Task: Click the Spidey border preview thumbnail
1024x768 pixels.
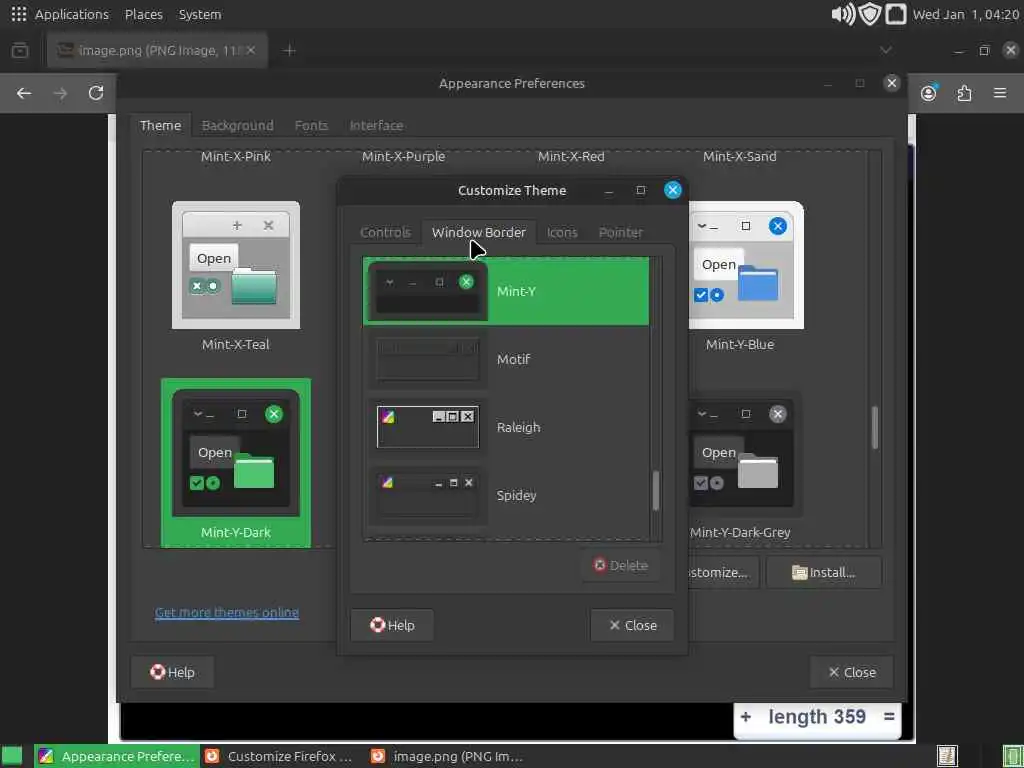Action: [x=428, y=495]
